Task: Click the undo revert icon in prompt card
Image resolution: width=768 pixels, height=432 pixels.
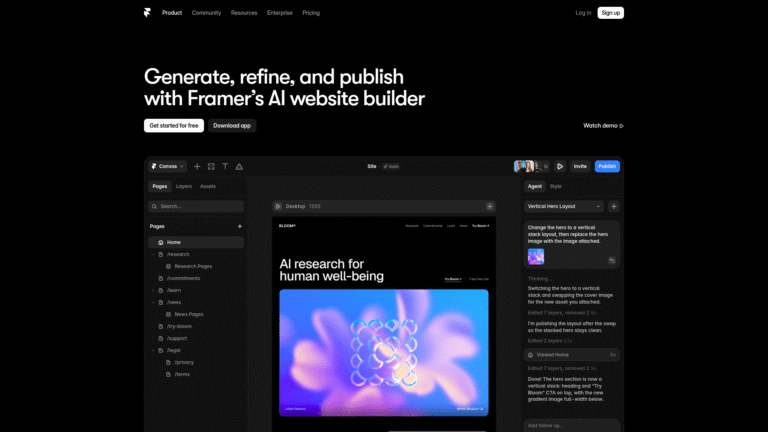Action: 612,261
